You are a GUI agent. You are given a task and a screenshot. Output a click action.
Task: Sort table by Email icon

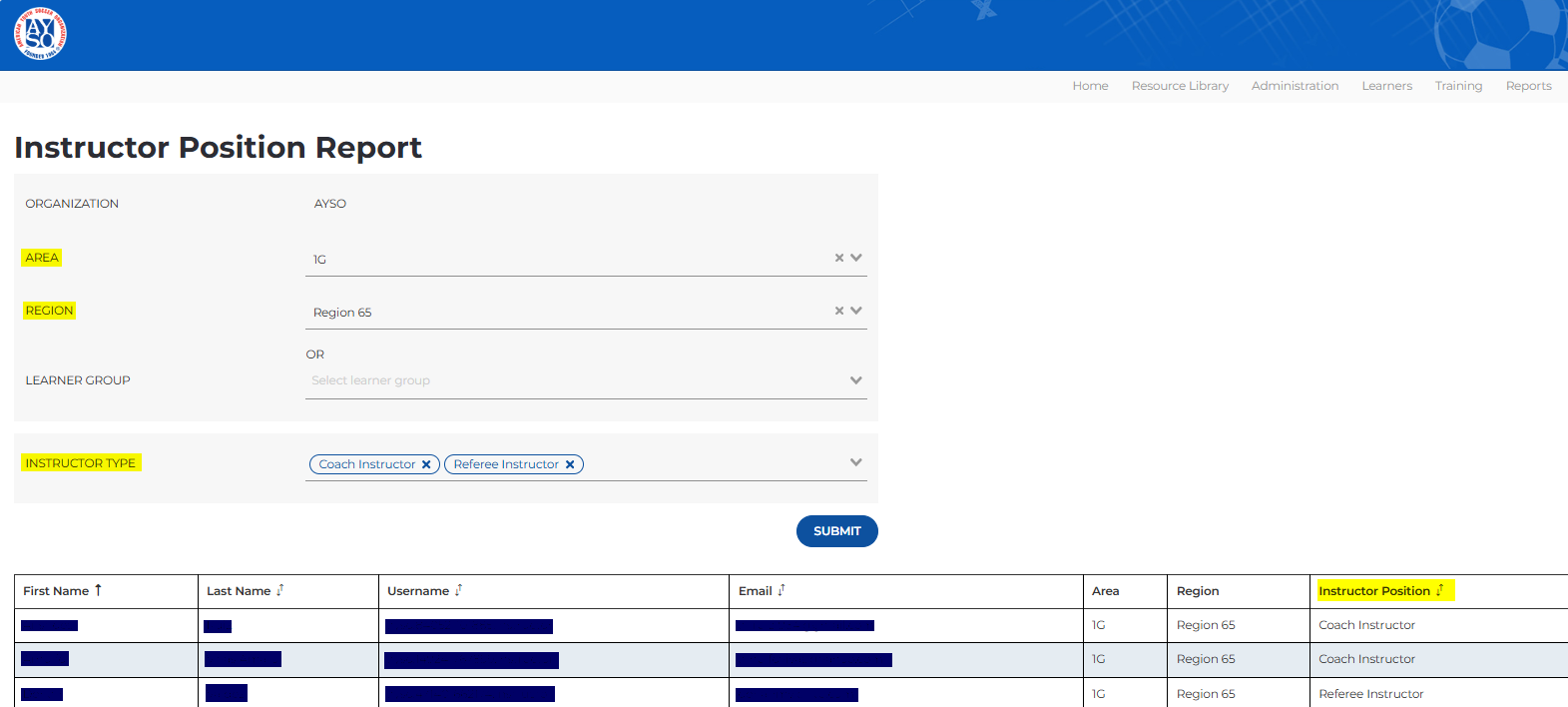coord(782,590)
